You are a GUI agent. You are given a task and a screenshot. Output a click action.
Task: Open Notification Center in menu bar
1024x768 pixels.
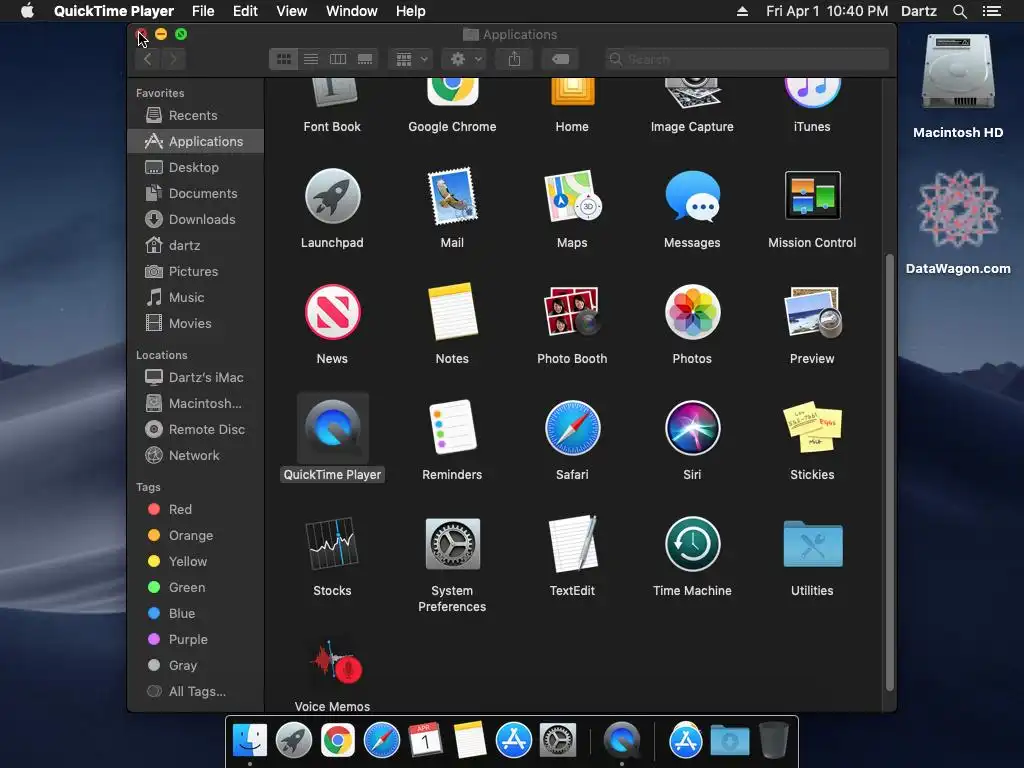(992, 11)
